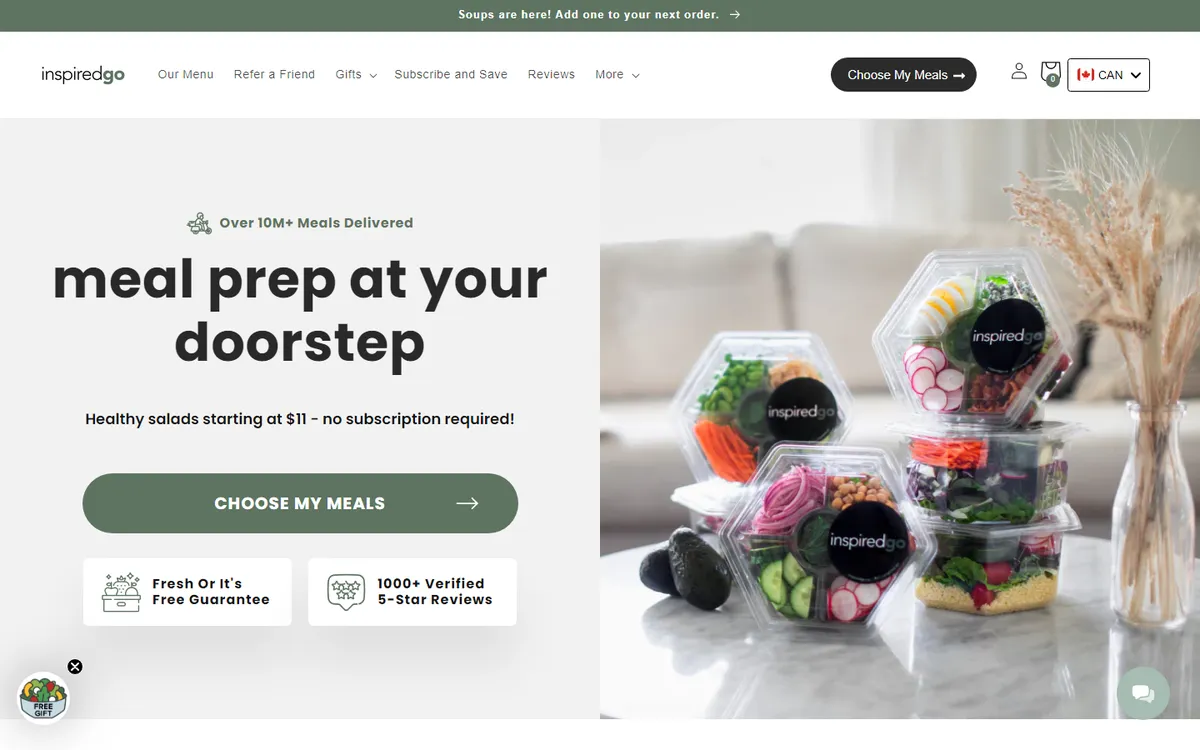Dismiss the free gift popup with X
1200x750 pixels.
(x=75, y=667)
